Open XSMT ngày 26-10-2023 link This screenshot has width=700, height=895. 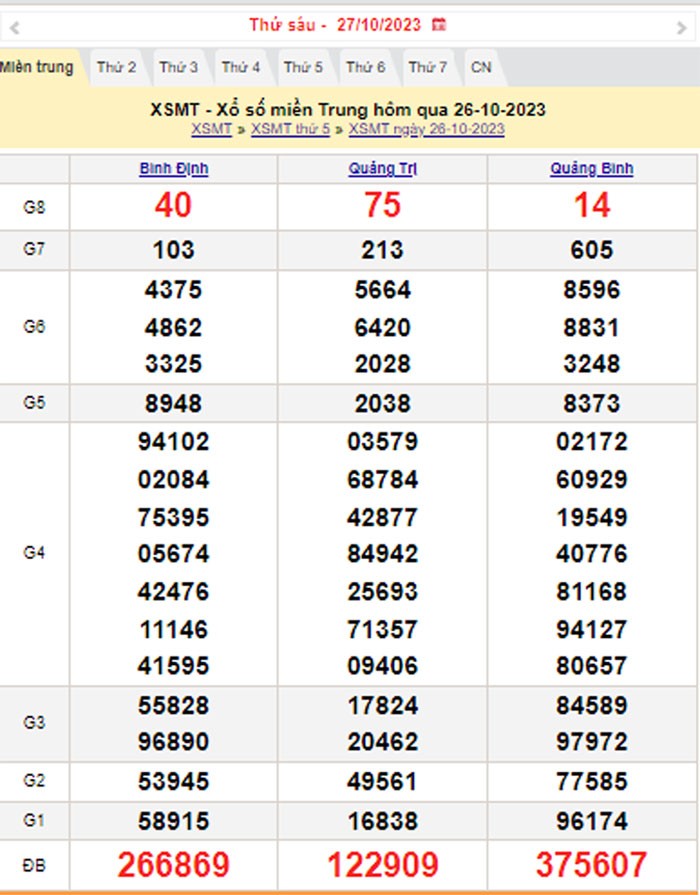[x=426, y=129]
